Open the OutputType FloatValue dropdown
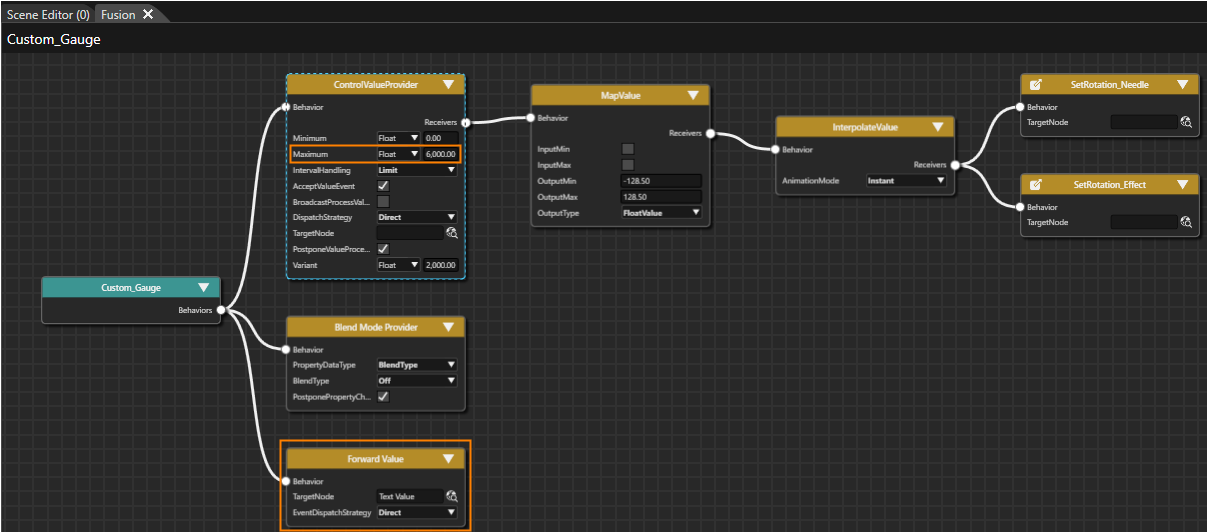The width and height of the screenshot is (1207, 532). pyautogui.click(x=661, y=213)
